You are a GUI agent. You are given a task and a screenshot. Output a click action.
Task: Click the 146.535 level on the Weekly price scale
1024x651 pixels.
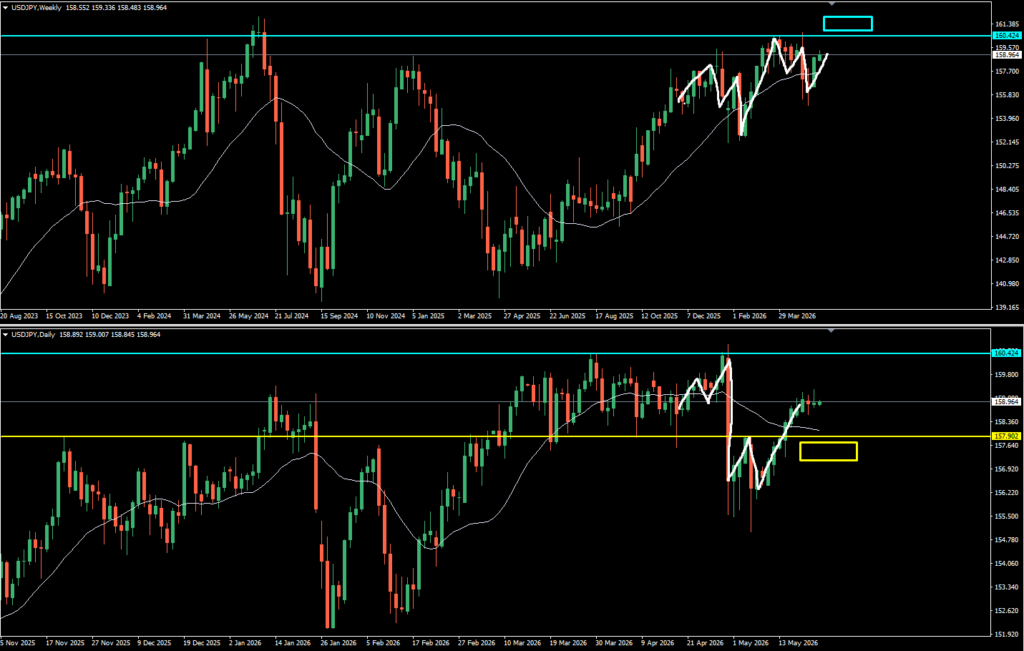tap(1006, 213)
